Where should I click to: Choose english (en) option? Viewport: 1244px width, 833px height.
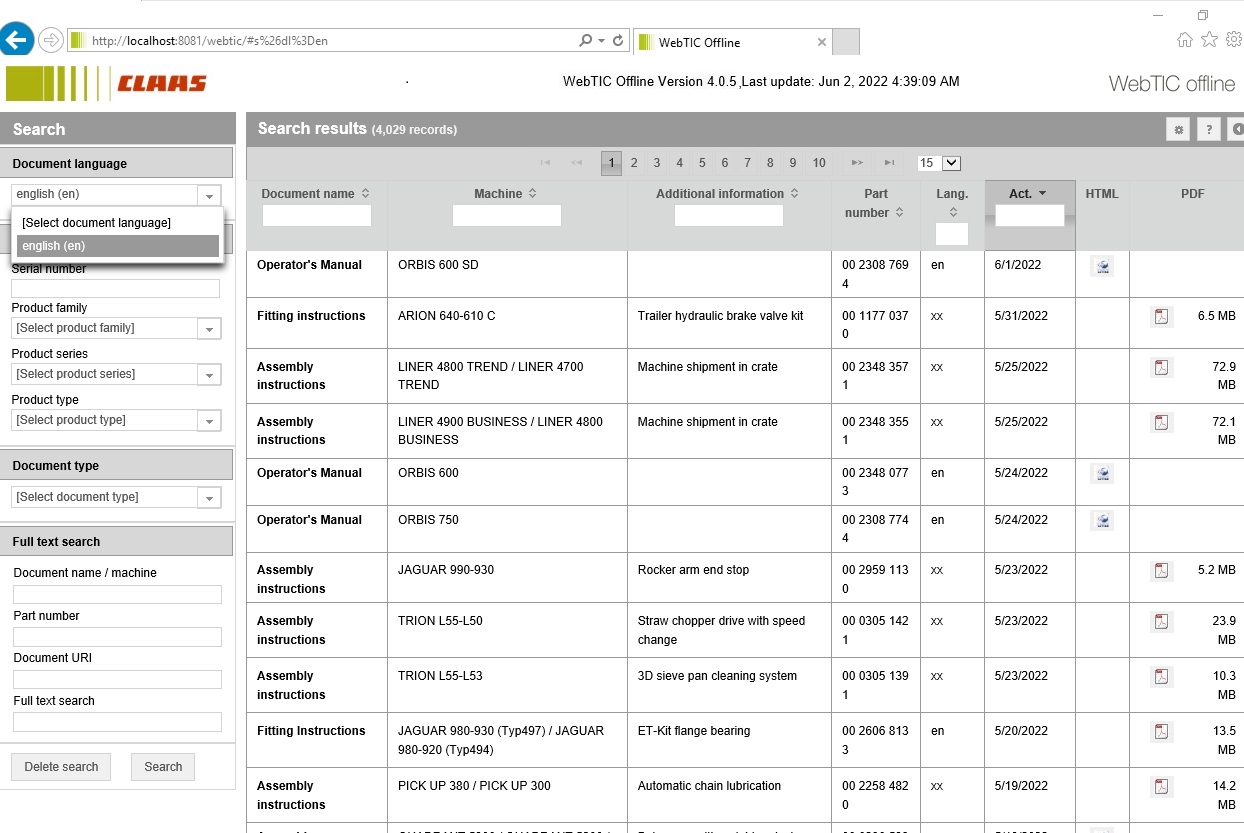[x=117, y=246]
